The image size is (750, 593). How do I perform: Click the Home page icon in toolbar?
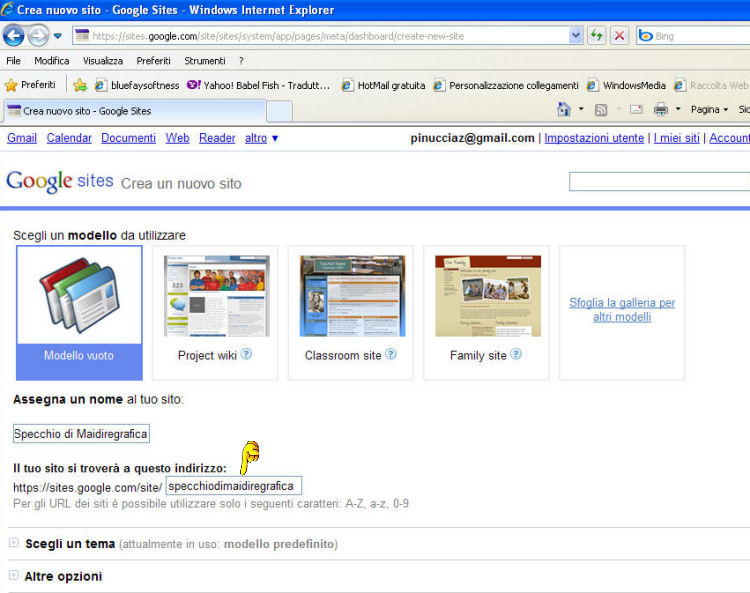[564, 110]
